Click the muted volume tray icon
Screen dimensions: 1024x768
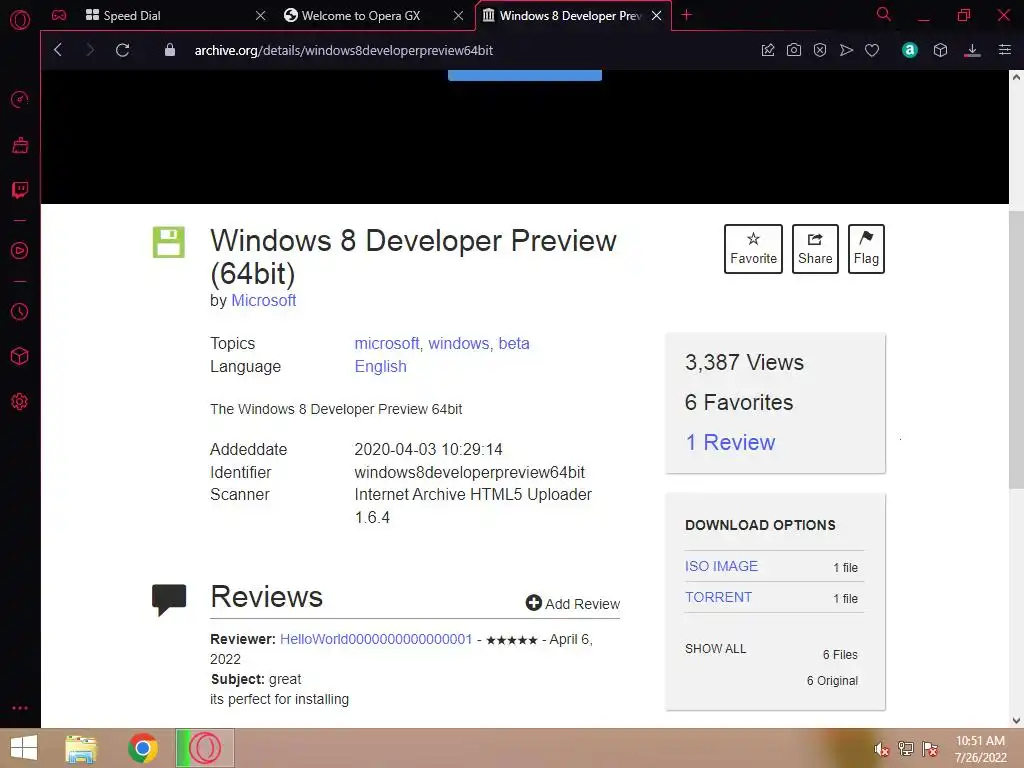881,749
